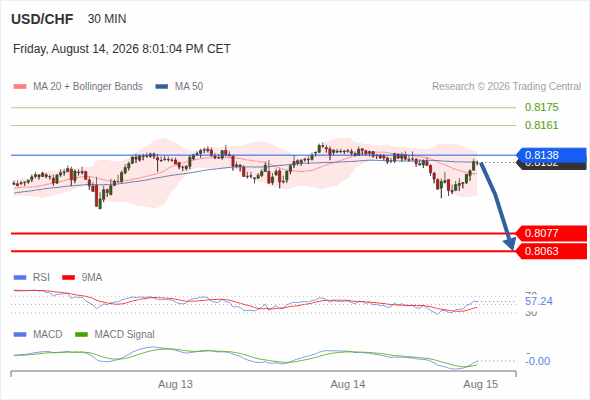Screen dimensions: 590x400
Task: Click the 9MA red legend swatch
Action: pyautogui.click(x=68, y=278)
